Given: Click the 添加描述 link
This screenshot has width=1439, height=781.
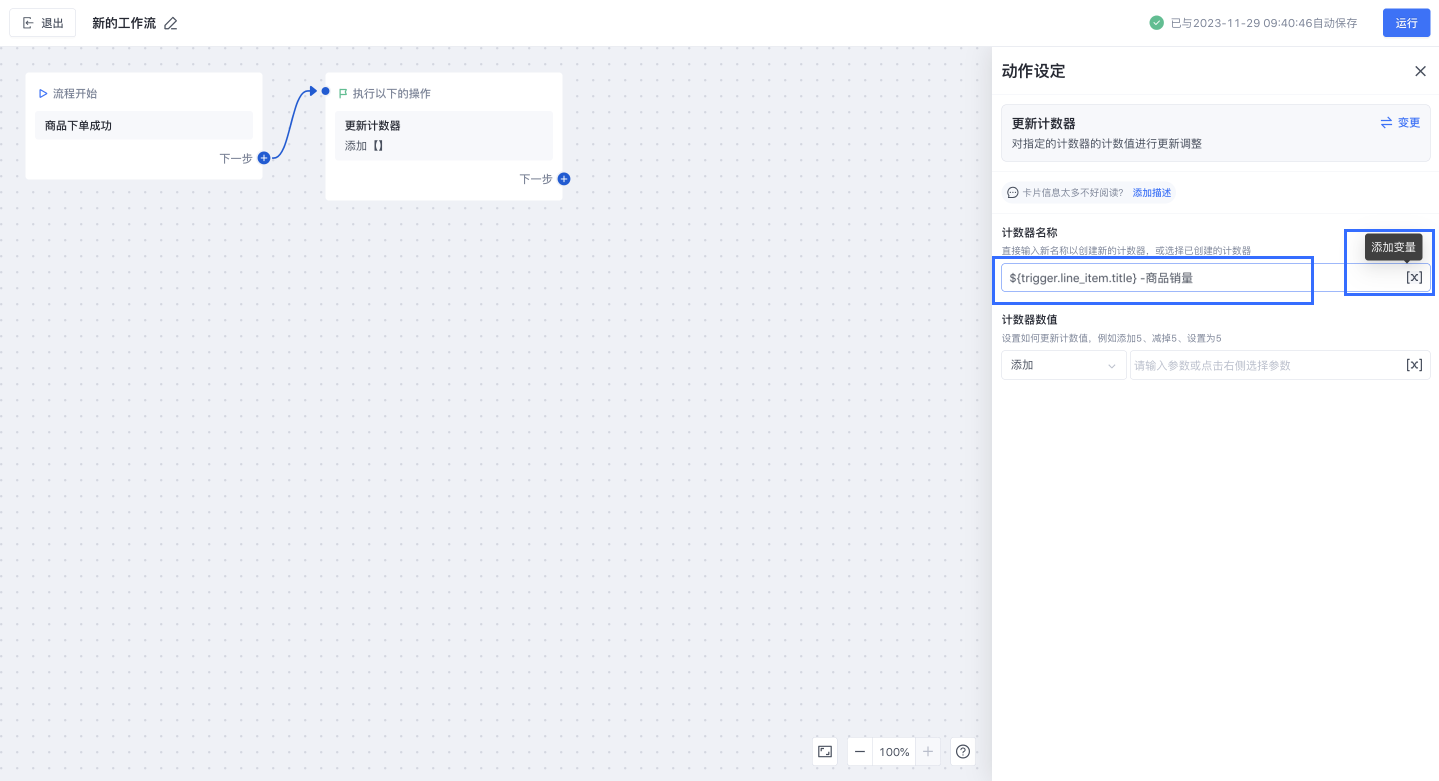Looking at the screenshot, I should (1152, 192).
